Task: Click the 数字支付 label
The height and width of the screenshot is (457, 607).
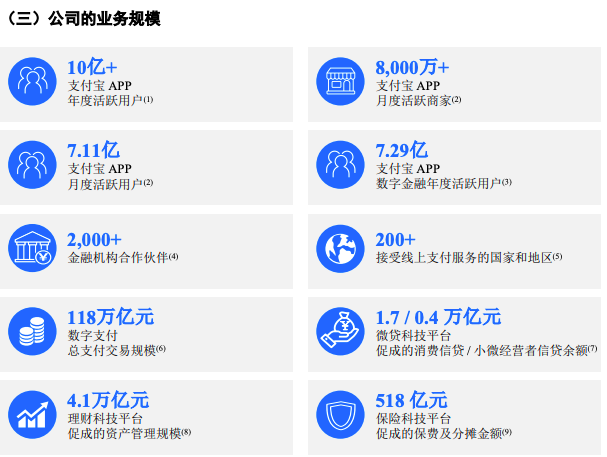Action: click(93, 335)
